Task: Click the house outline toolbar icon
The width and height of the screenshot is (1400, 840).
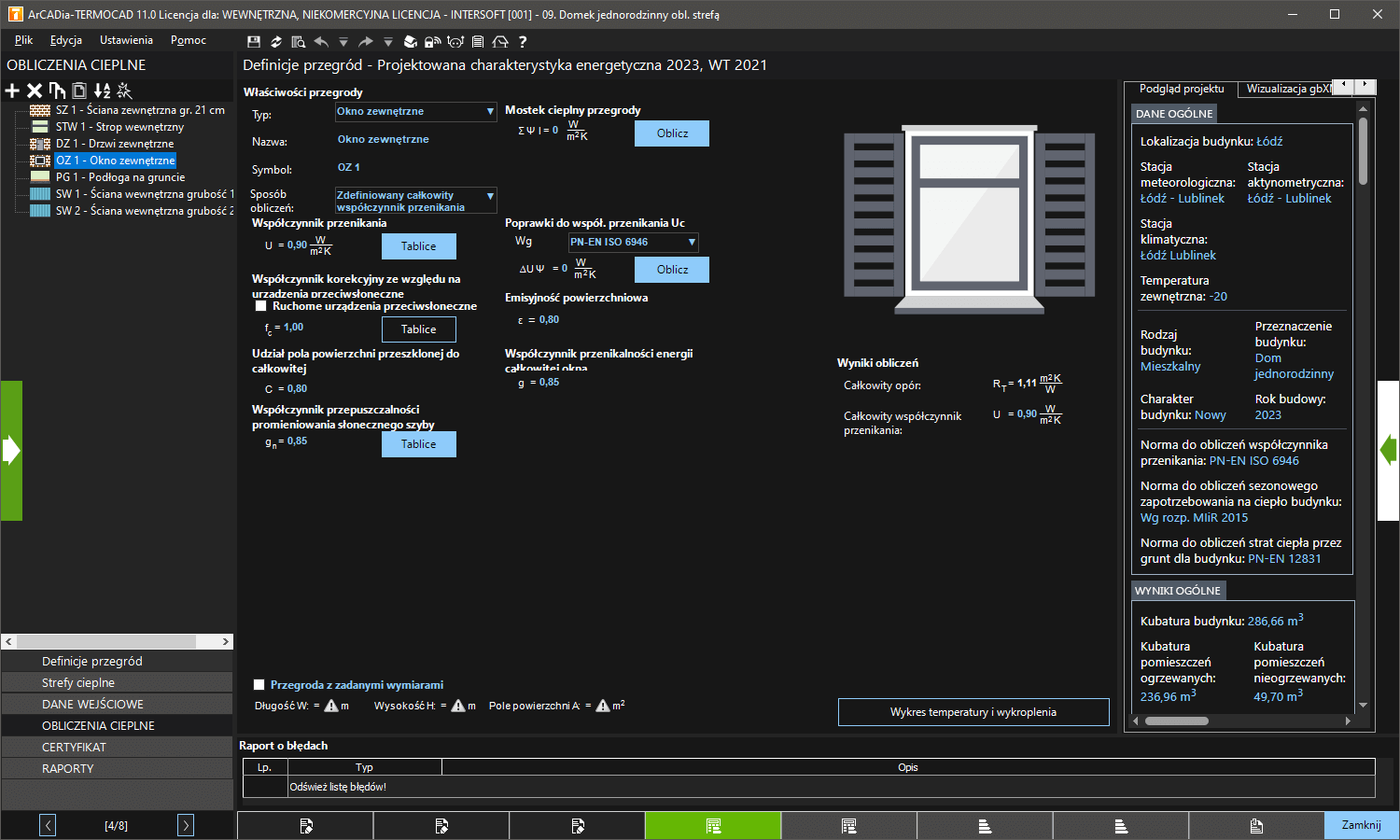Action: pyautogui.click(x=500, y=42)
